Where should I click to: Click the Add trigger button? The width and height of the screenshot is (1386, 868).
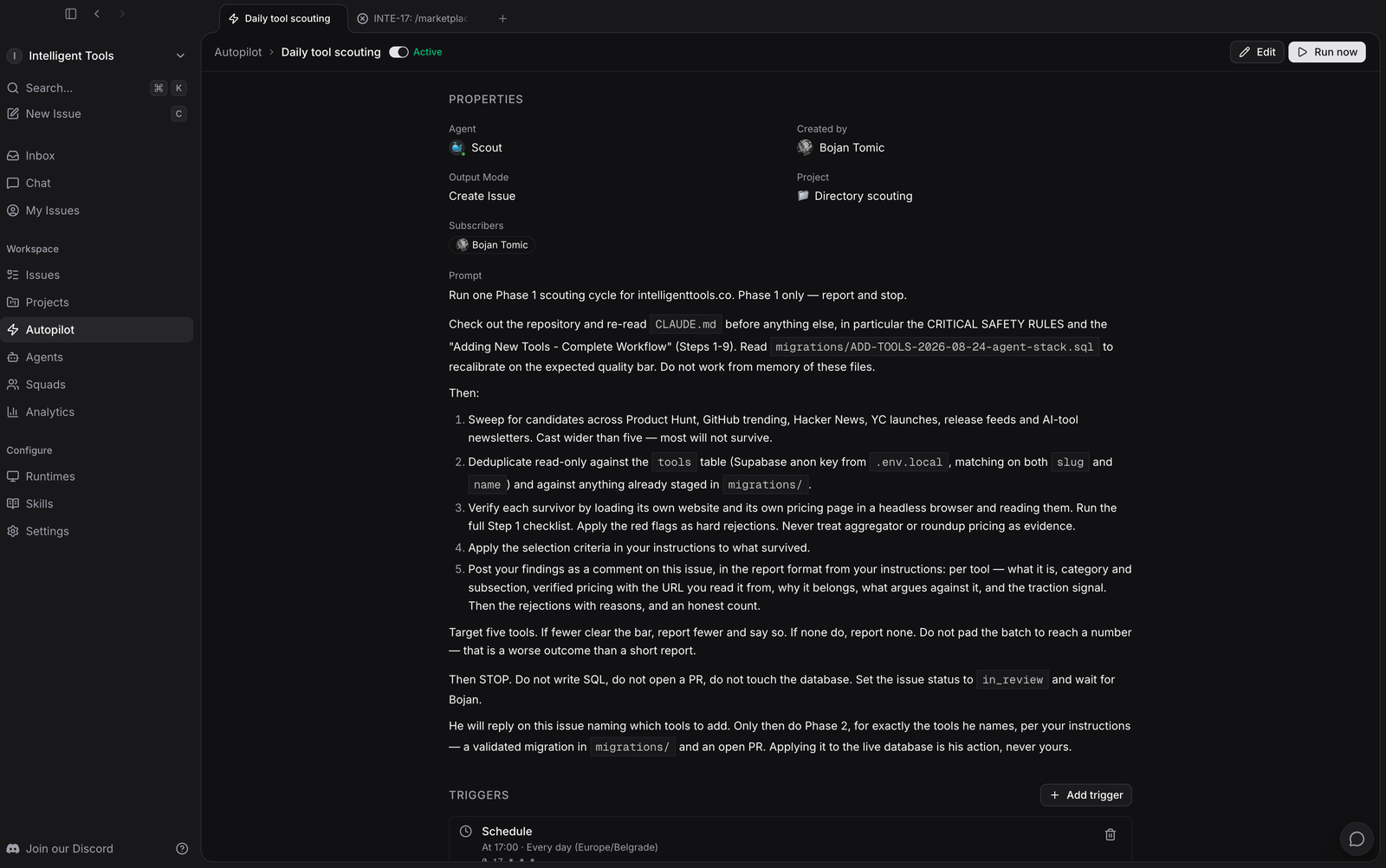click(x=1086, y=795)
